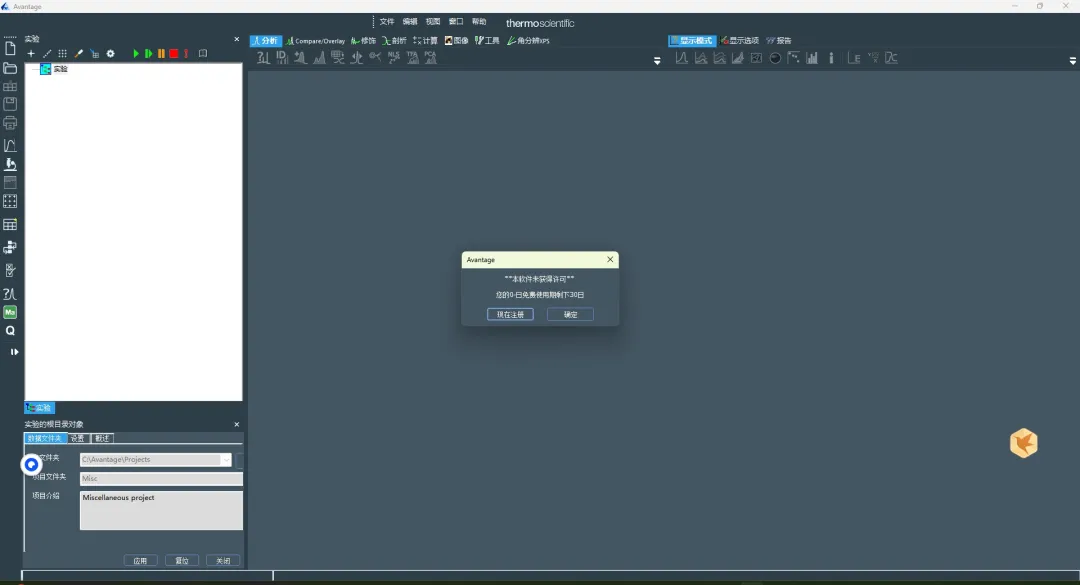Confirm the license dialog with 确定
The width and height of the screenshot is (1080, 585).
click(570, 314)
